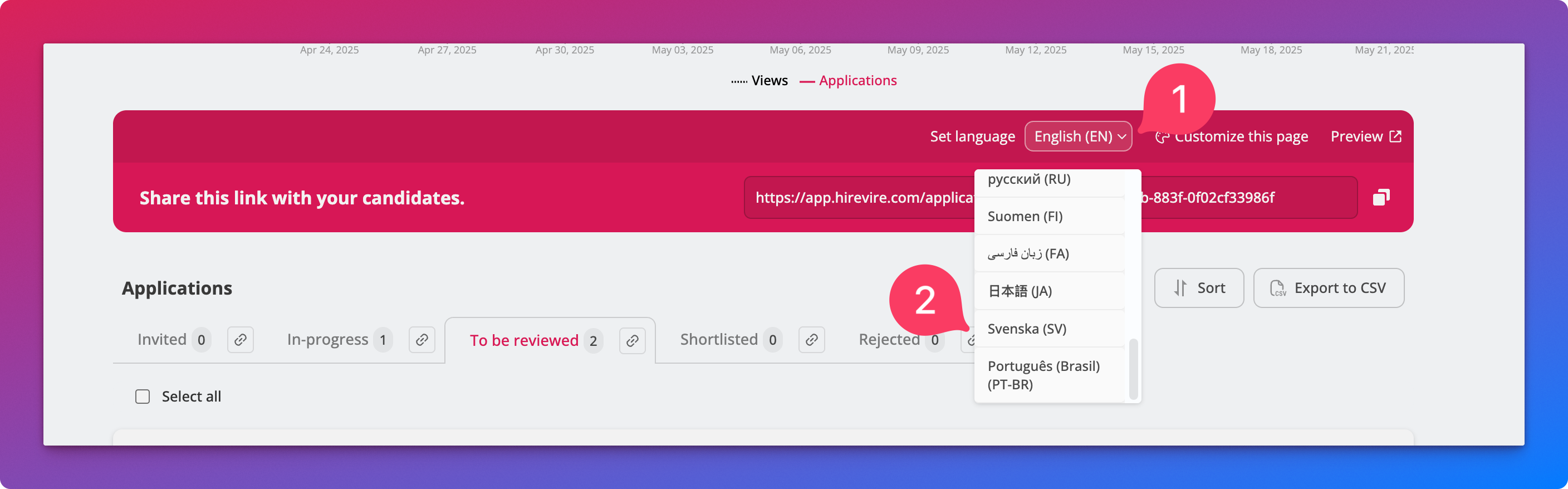The image size is (1568, 489).
Task: Copy link for In-progress stage
Action: [x=422, y=340]
